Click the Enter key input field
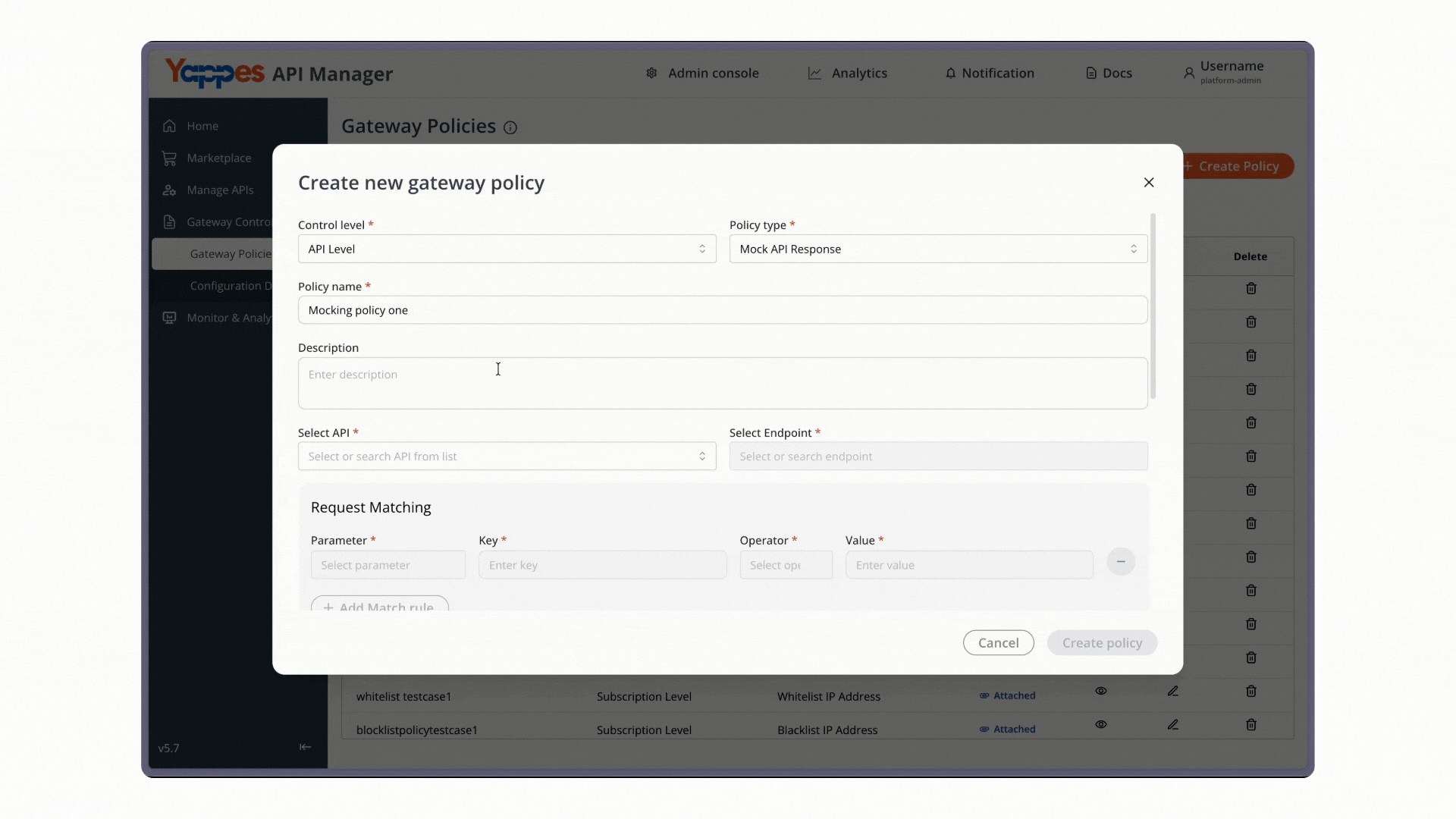This screenshot has height=819, width=1456. click(x=603, y=565)
